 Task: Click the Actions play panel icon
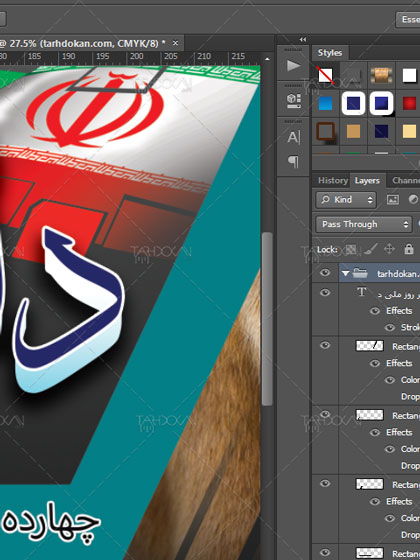point(293,65)
